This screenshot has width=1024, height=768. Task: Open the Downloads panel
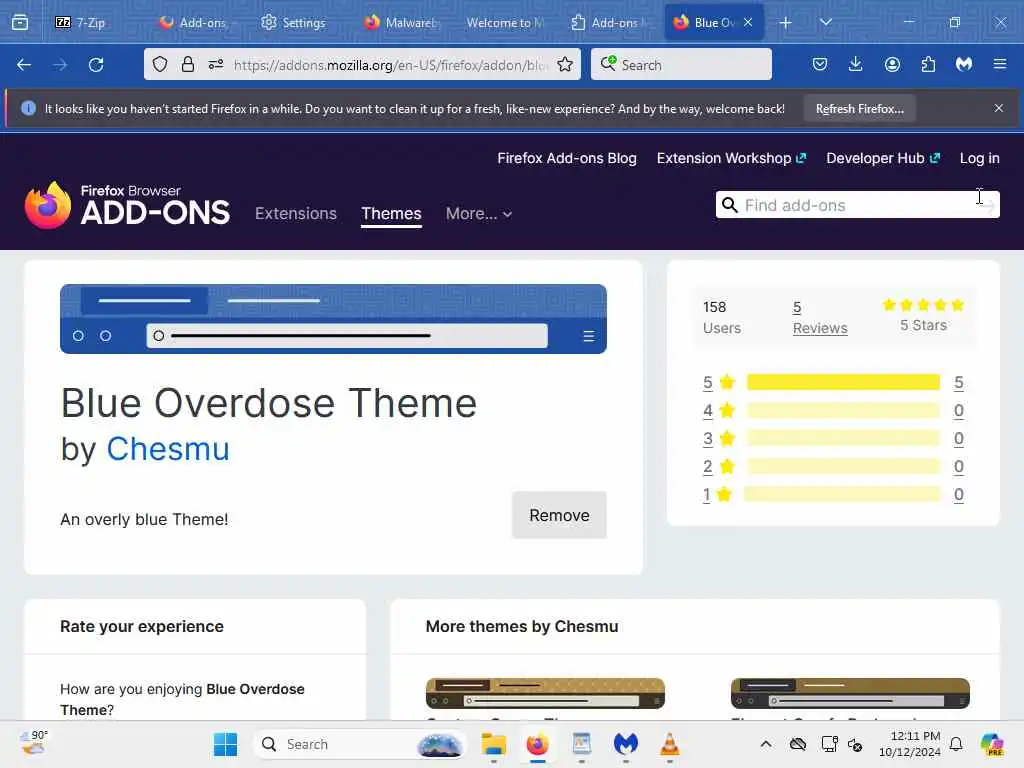coord(856,64)
